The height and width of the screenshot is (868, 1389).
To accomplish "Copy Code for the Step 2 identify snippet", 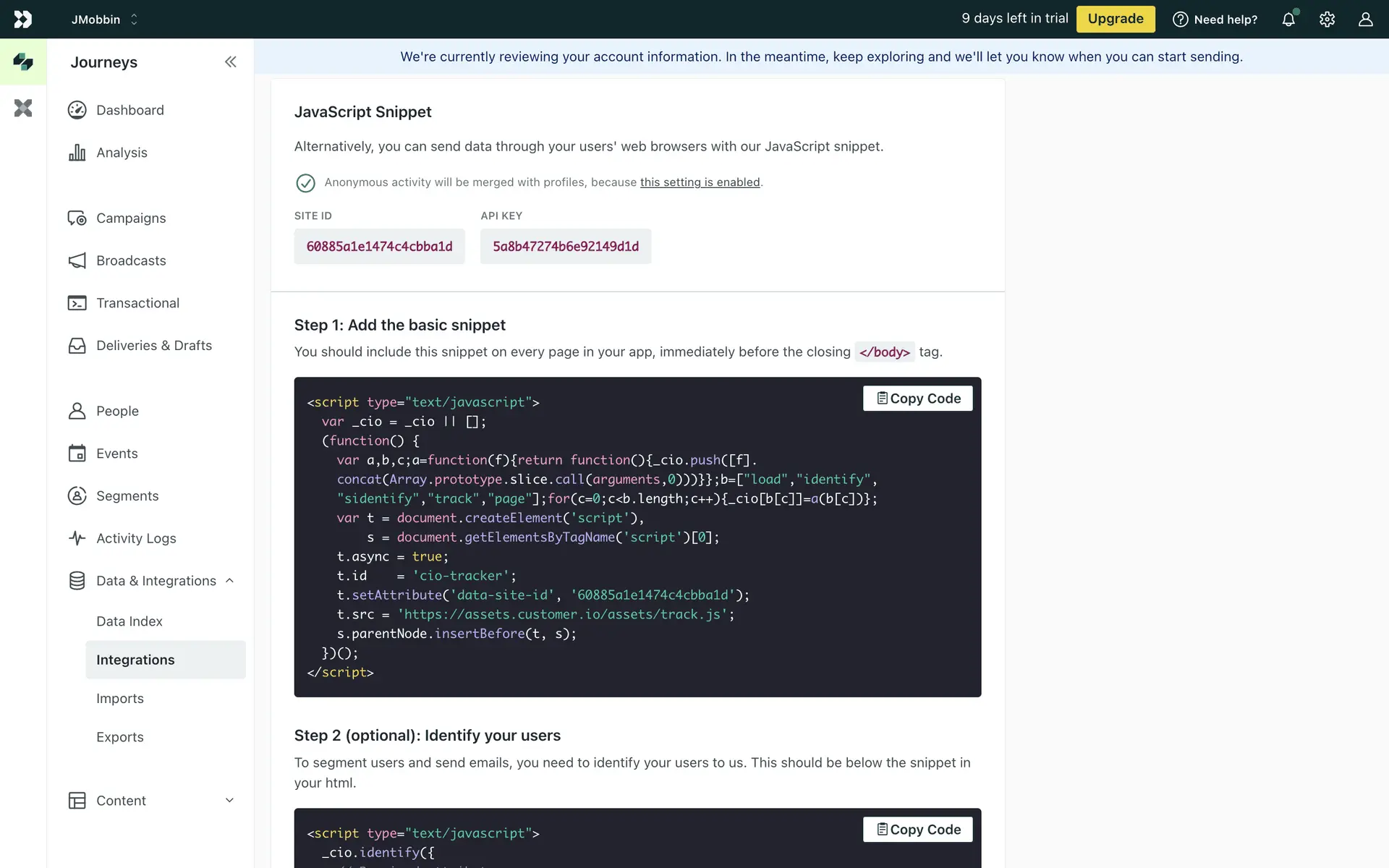I will pyautogui.click(x=917, y=830).
